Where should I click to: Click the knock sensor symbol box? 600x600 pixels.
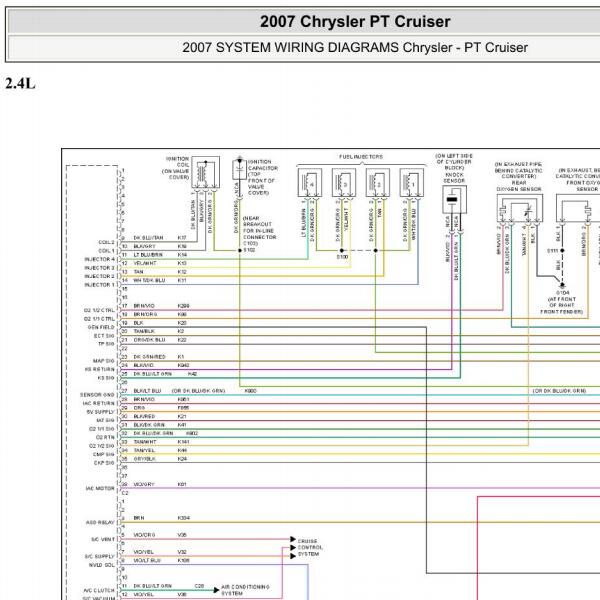(x=454, y=199)
